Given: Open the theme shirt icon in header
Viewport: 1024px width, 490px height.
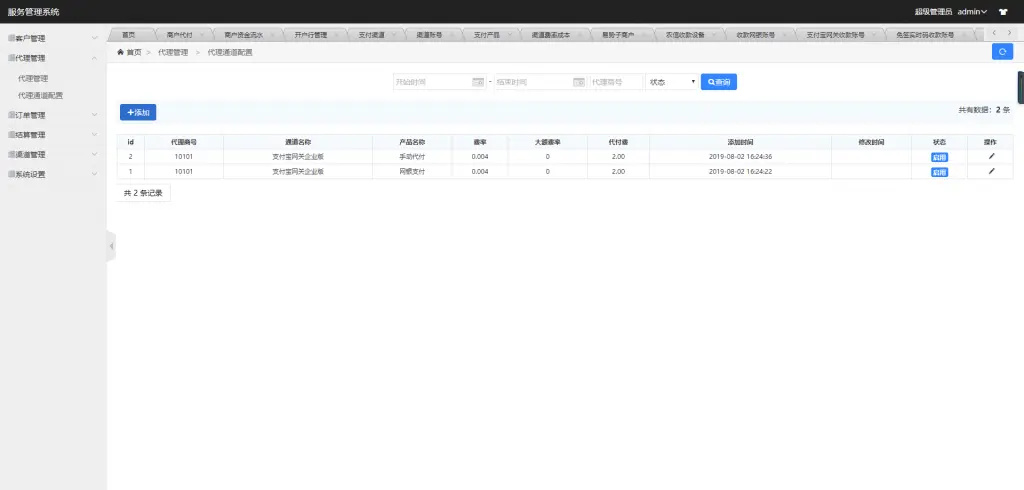Looking at the screenshot, I should pyautogui.click(x=1003, y=12).
